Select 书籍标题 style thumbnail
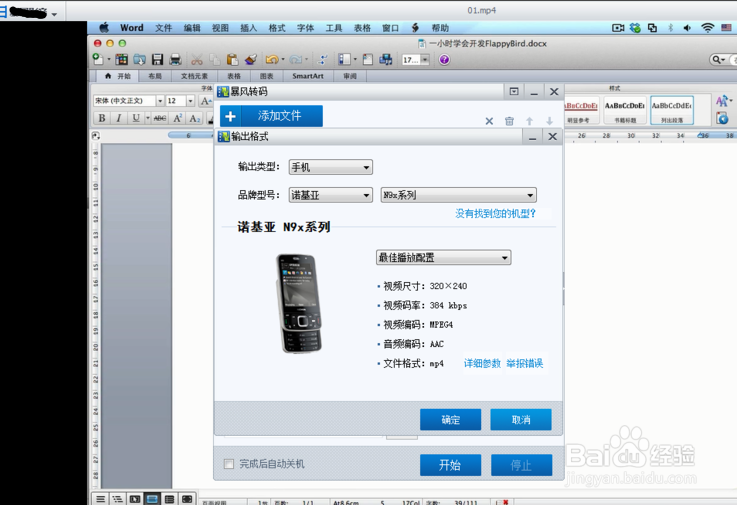The width and height of the screenshot is (737, 505). (x=624, y=110)
